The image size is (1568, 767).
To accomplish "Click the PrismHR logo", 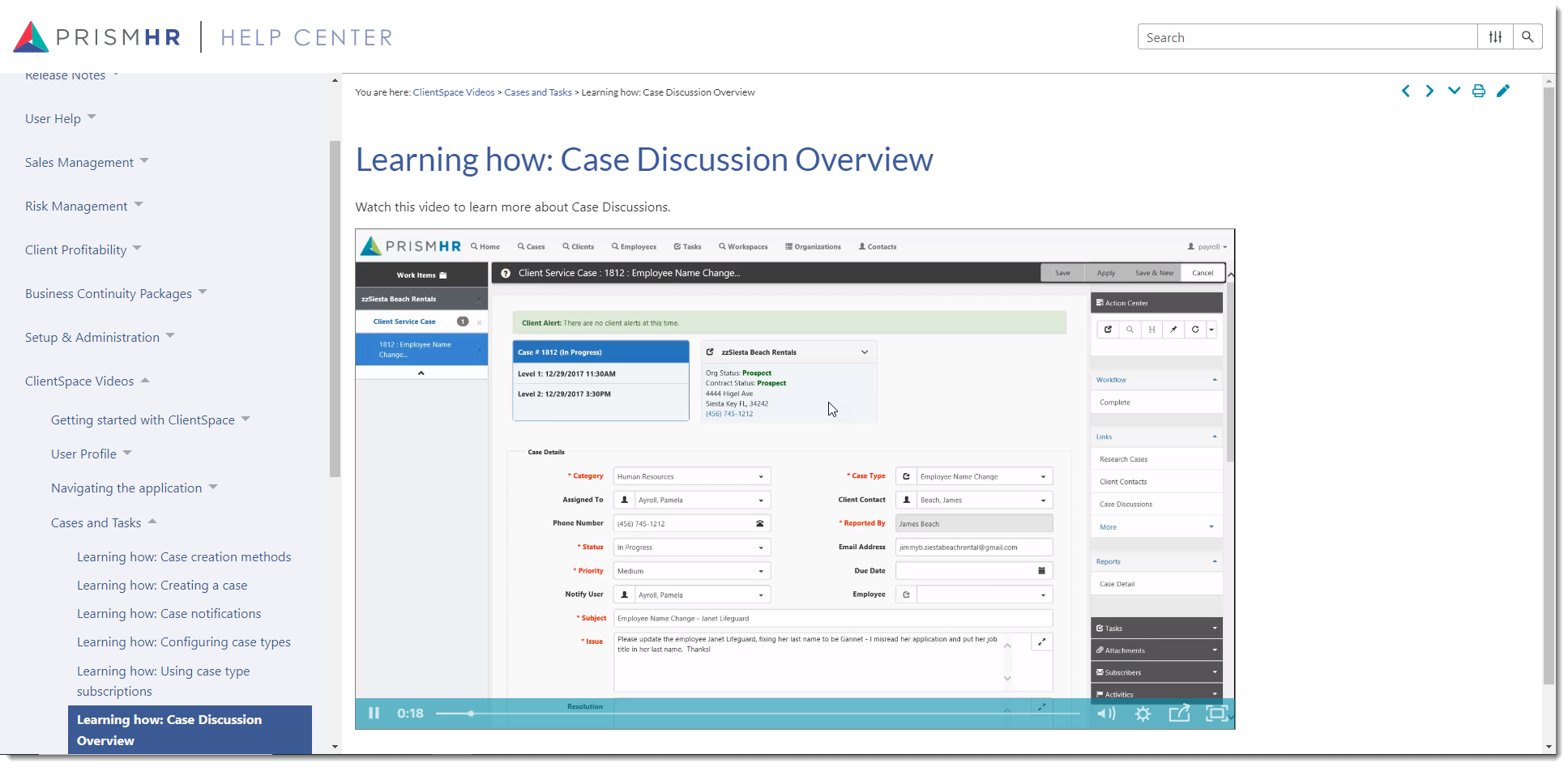I will 97,37.
